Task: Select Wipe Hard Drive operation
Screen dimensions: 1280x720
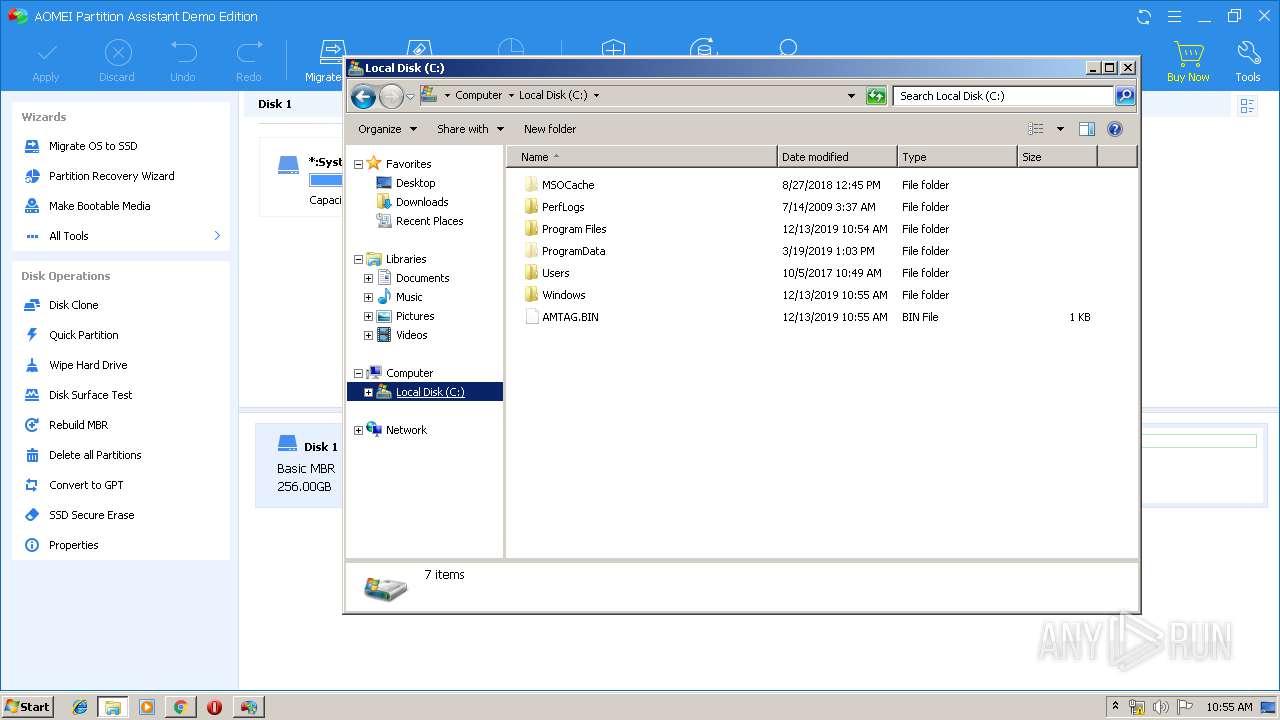Action: coord(88,365)
